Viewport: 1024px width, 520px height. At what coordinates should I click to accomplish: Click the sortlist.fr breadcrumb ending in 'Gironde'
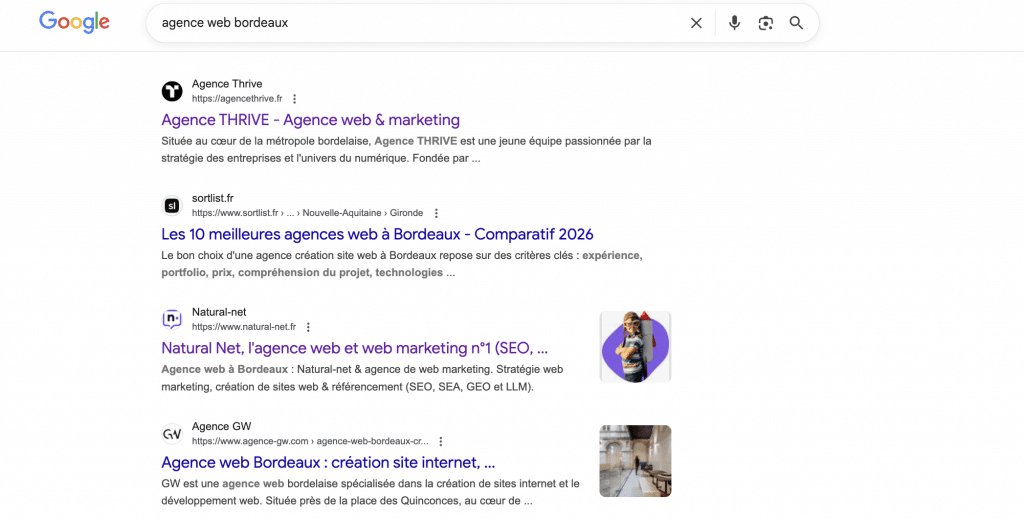tap(308, 213)
